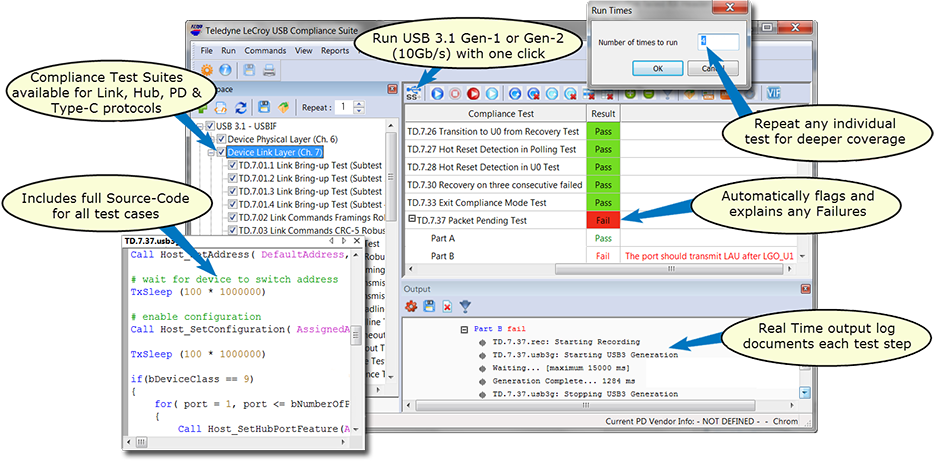Click the Repeat value field
This screenshot has height=471, width=940.
click(x=345, y=107)
